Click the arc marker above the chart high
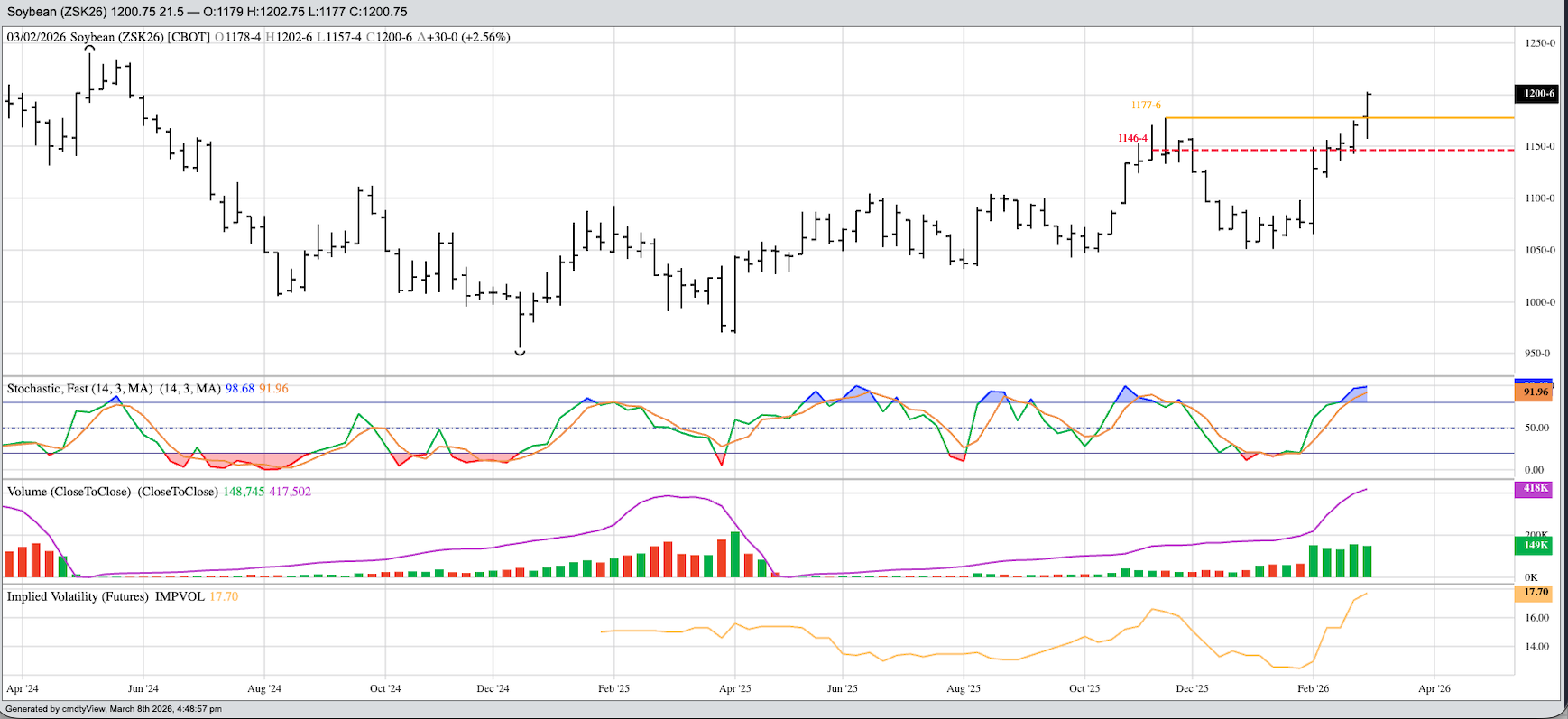 point(89,48)
